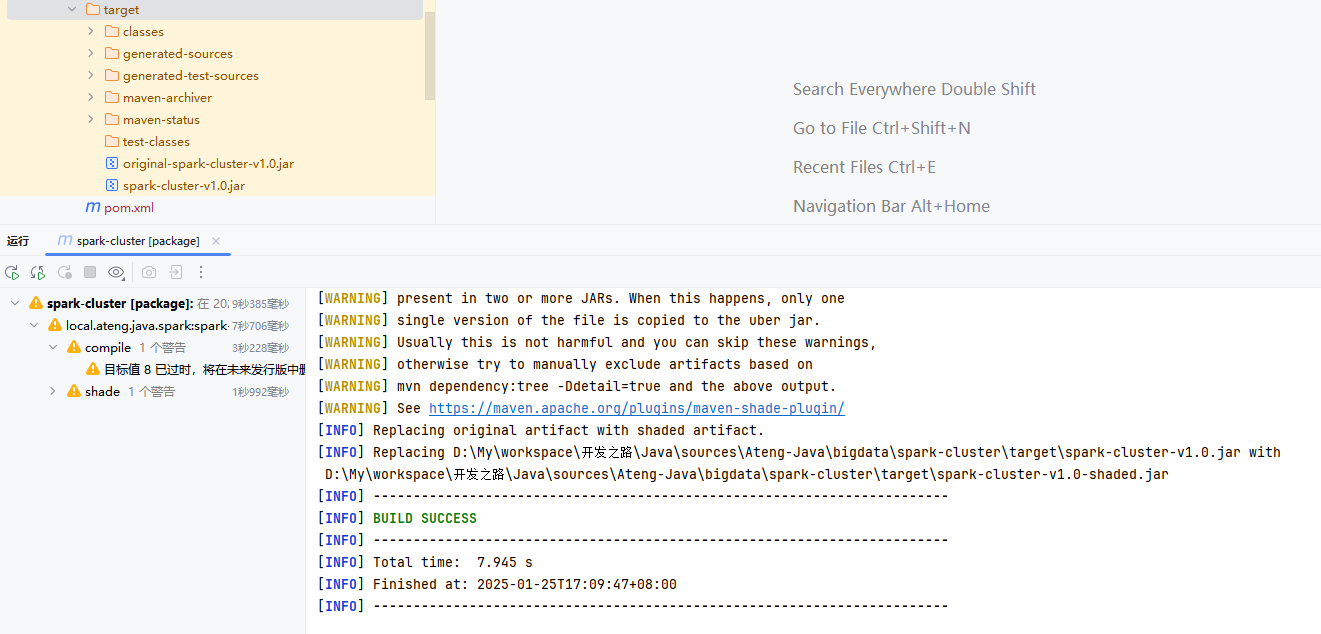Click the camera snapshot icon
Viewport: 1321px width, 634px height.
point(149,272)
